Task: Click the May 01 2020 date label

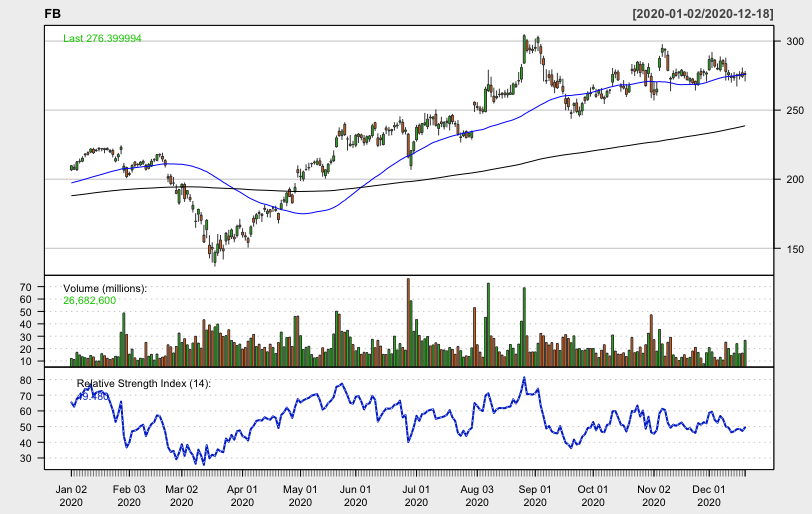Action: pos(300,495)
